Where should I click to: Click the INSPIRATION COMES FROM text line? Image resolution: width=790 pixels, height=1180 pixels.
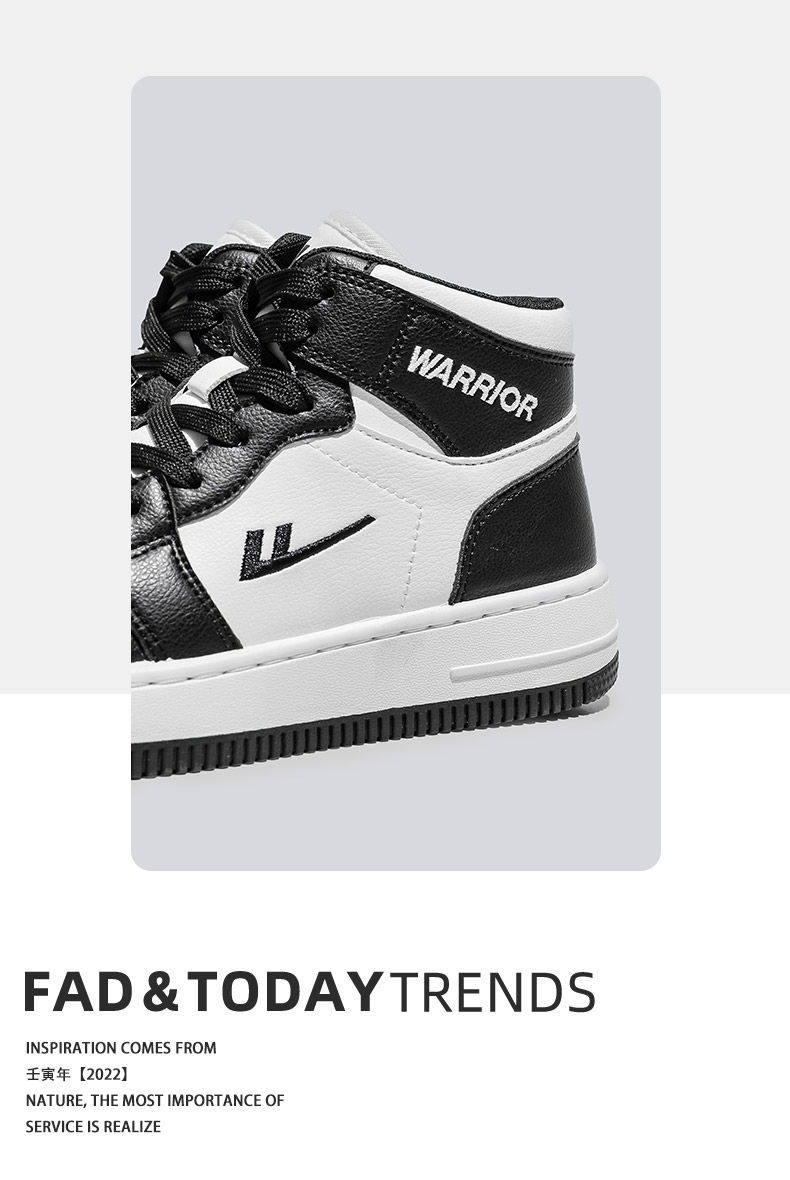coord(121,1048)
